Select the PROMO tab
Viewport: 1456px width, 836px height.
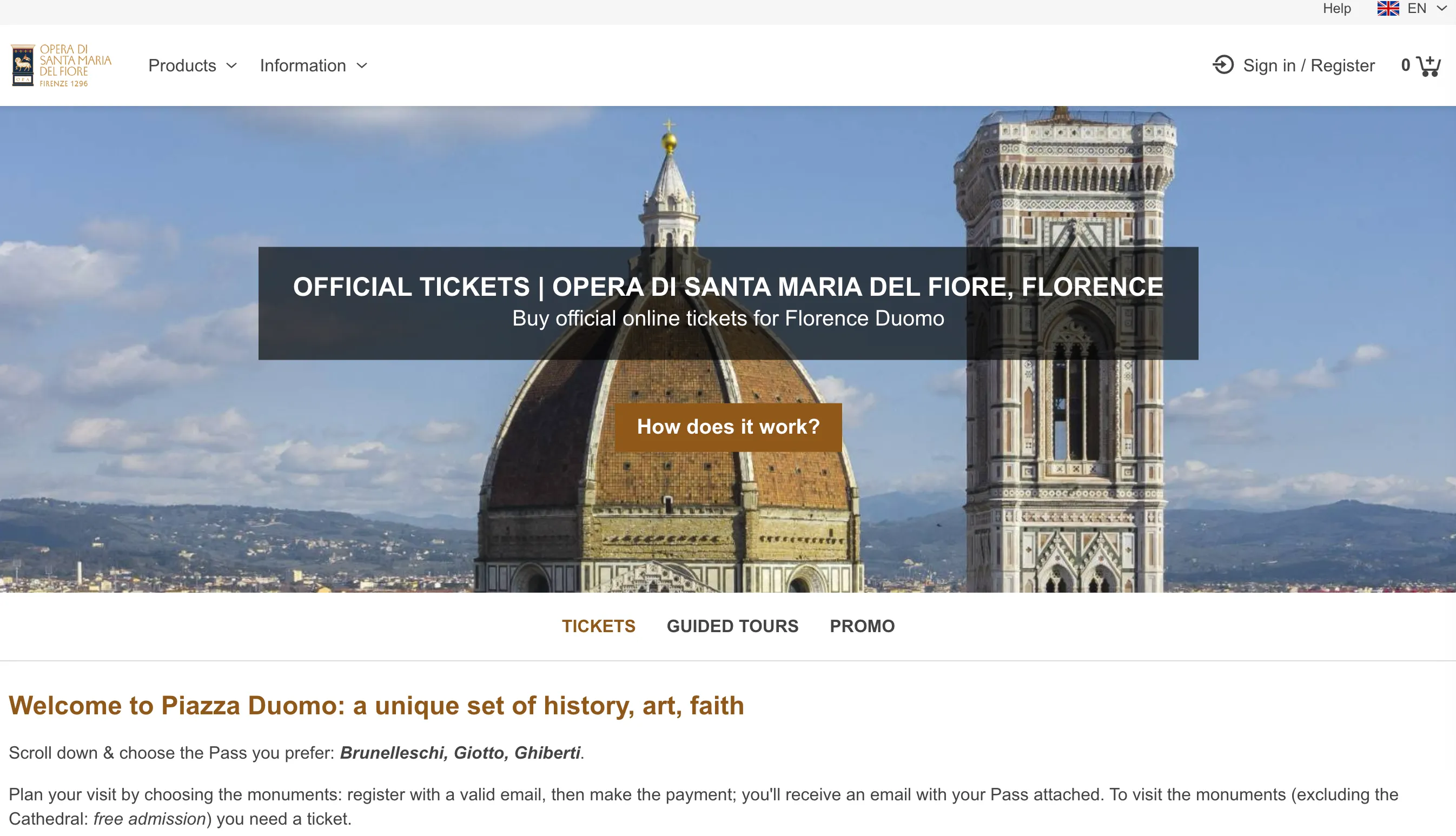[x=862, y=626]
